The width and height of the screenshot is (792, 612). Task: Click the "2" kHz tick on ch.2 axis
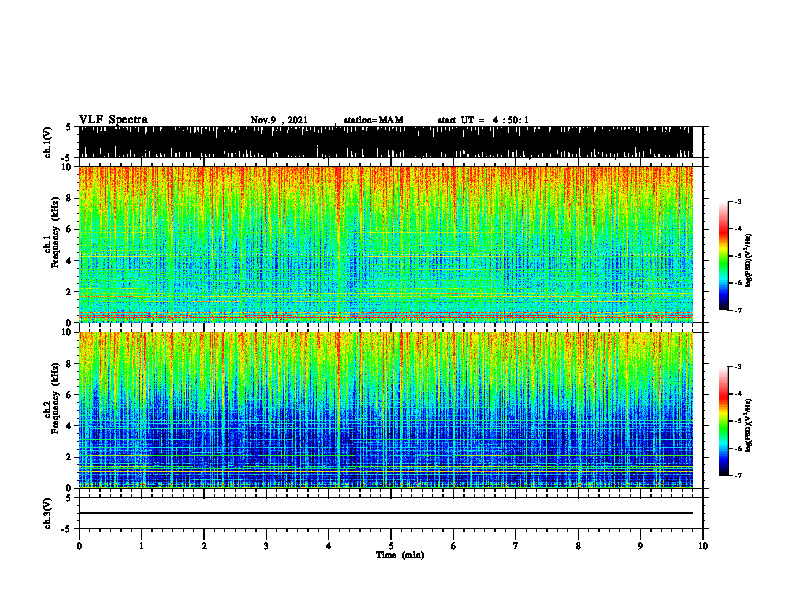[70, 457]
